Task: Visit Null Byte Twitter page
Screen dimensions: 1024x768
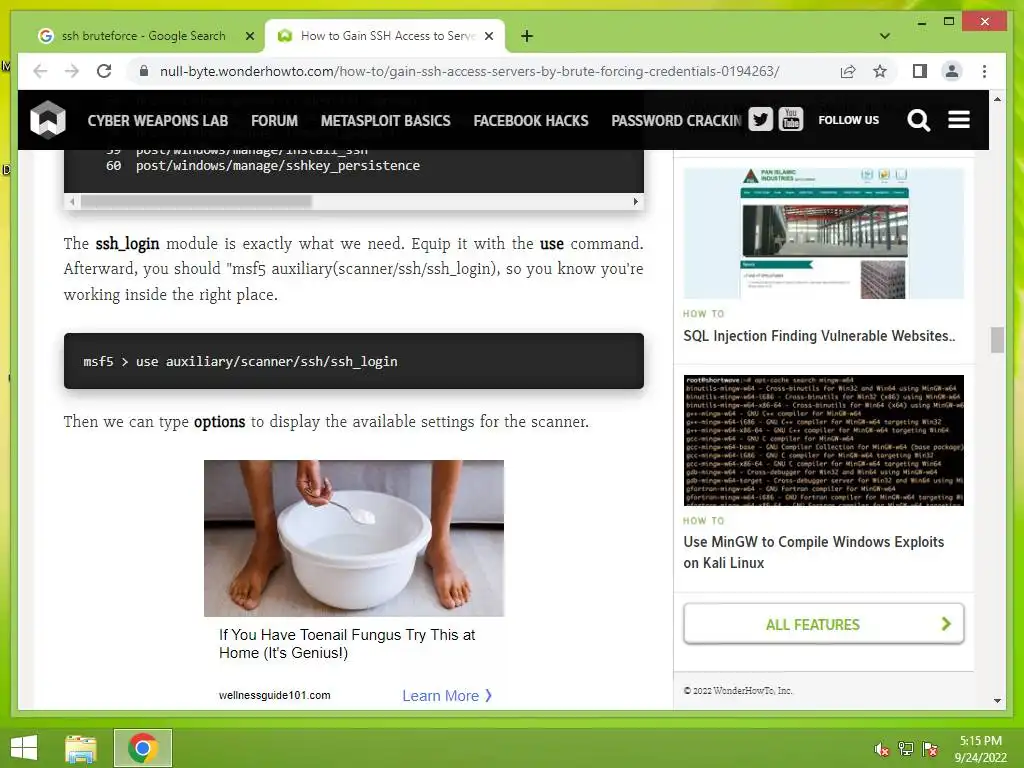Action: pyautogui.click(x=760, y=120)
